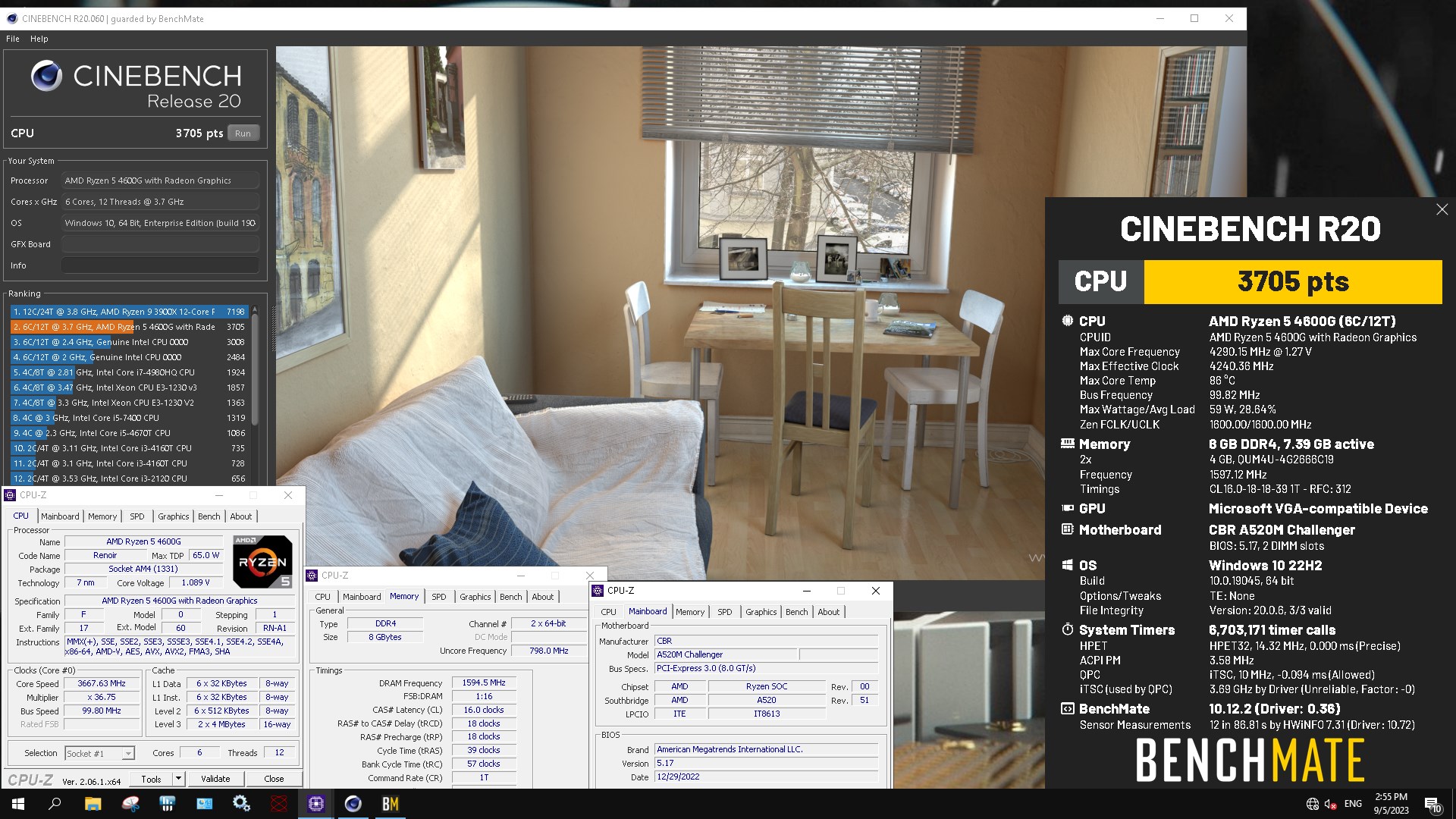Click the Run button in Cinebench

[x=243, y=133]
